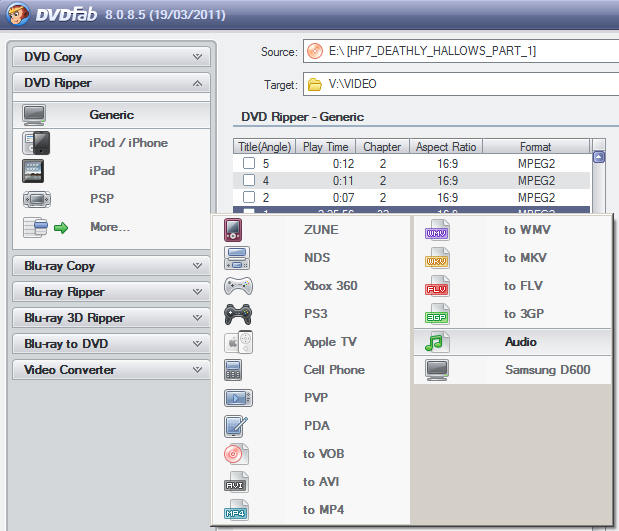
Task: Click the green Audio music note icon
Action: (437, 342)
